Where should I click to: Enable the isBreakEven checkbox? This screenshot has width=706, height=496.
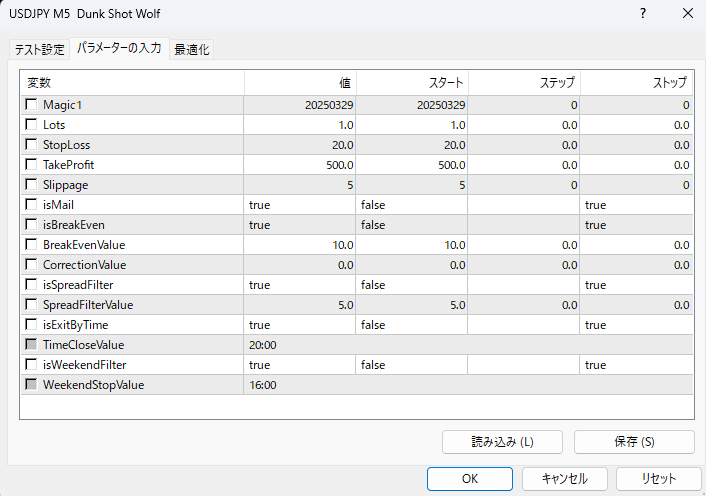(x=32, y=225)
